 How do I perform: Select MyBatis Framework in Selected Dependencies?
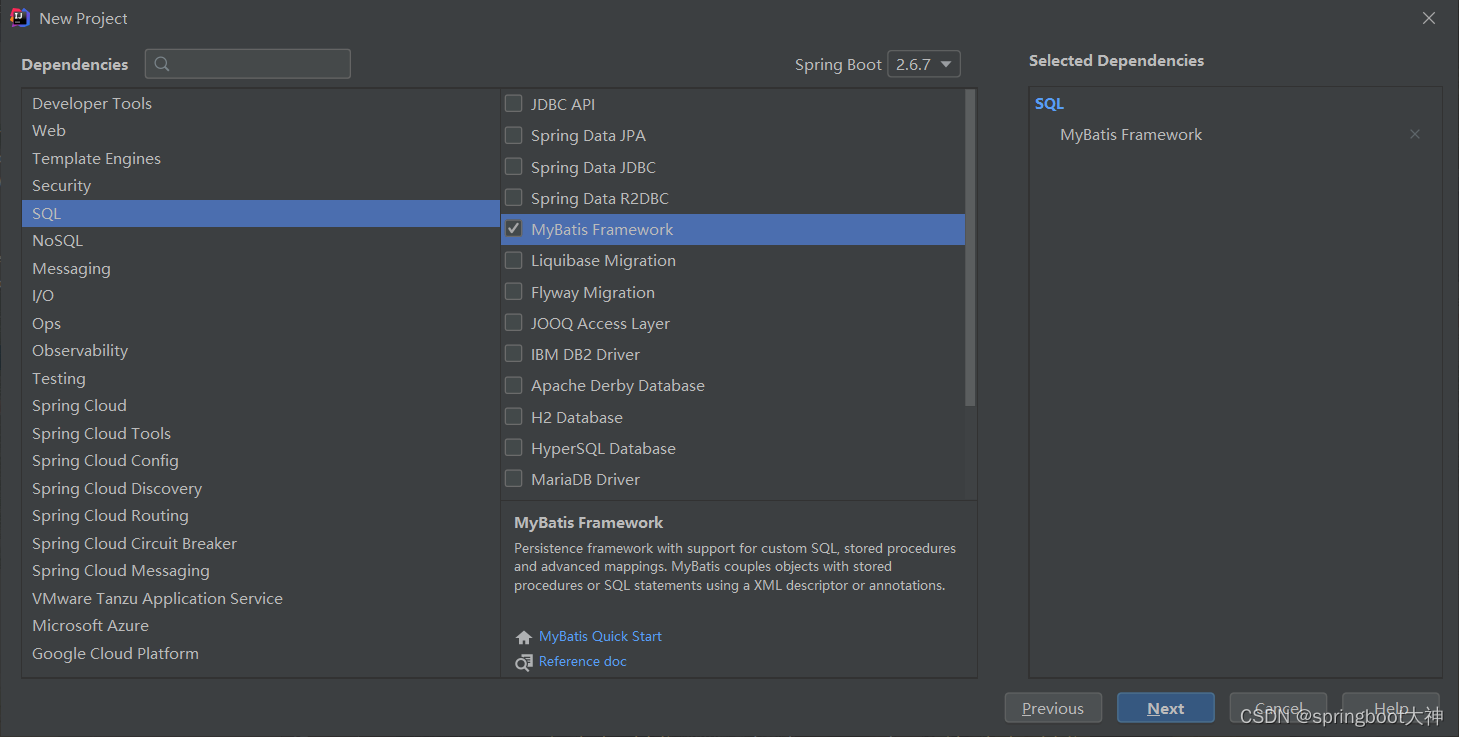1131,134
